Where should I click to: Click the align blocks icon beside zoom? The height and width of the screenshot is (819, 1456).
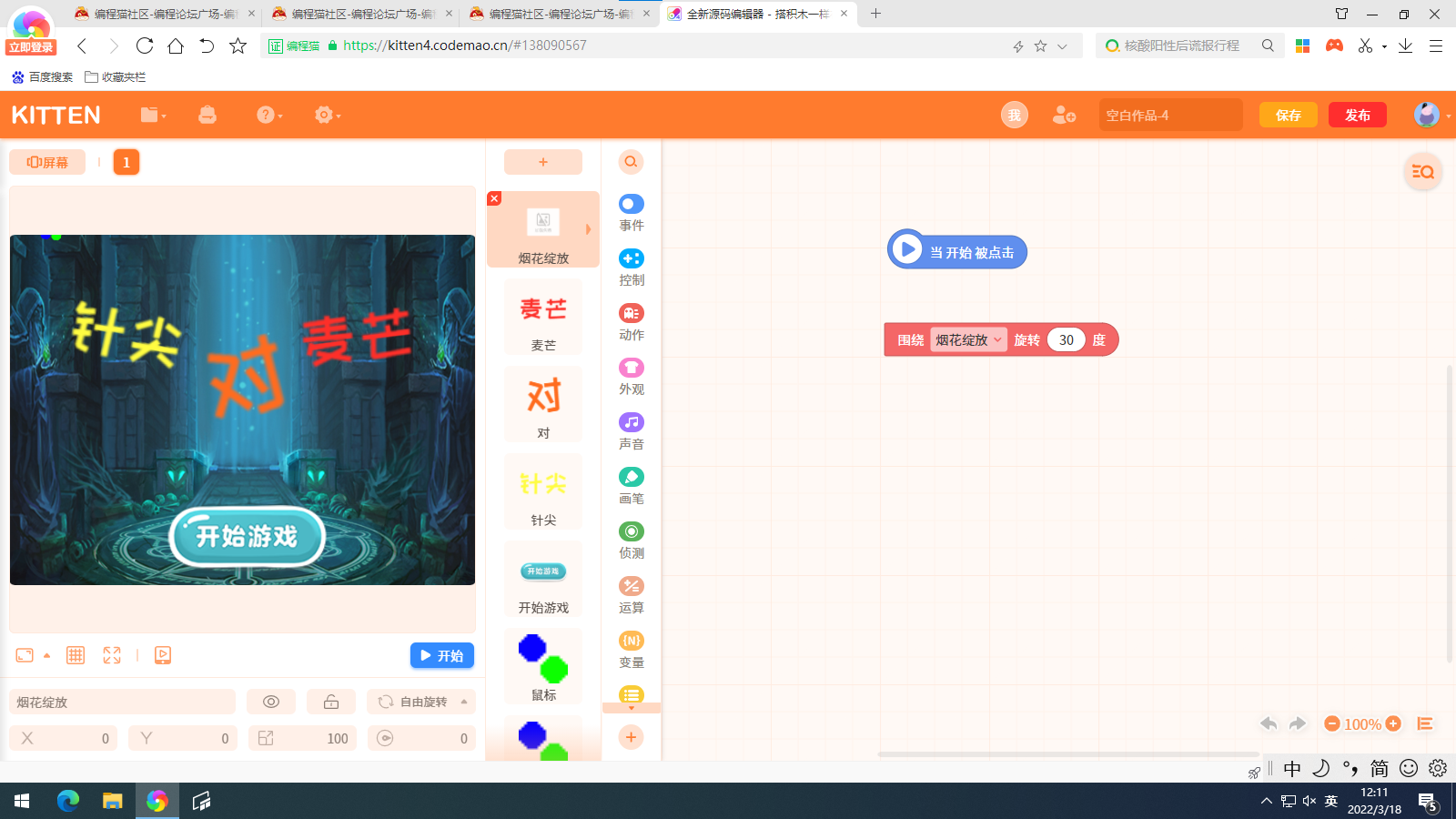(1425, 723)
